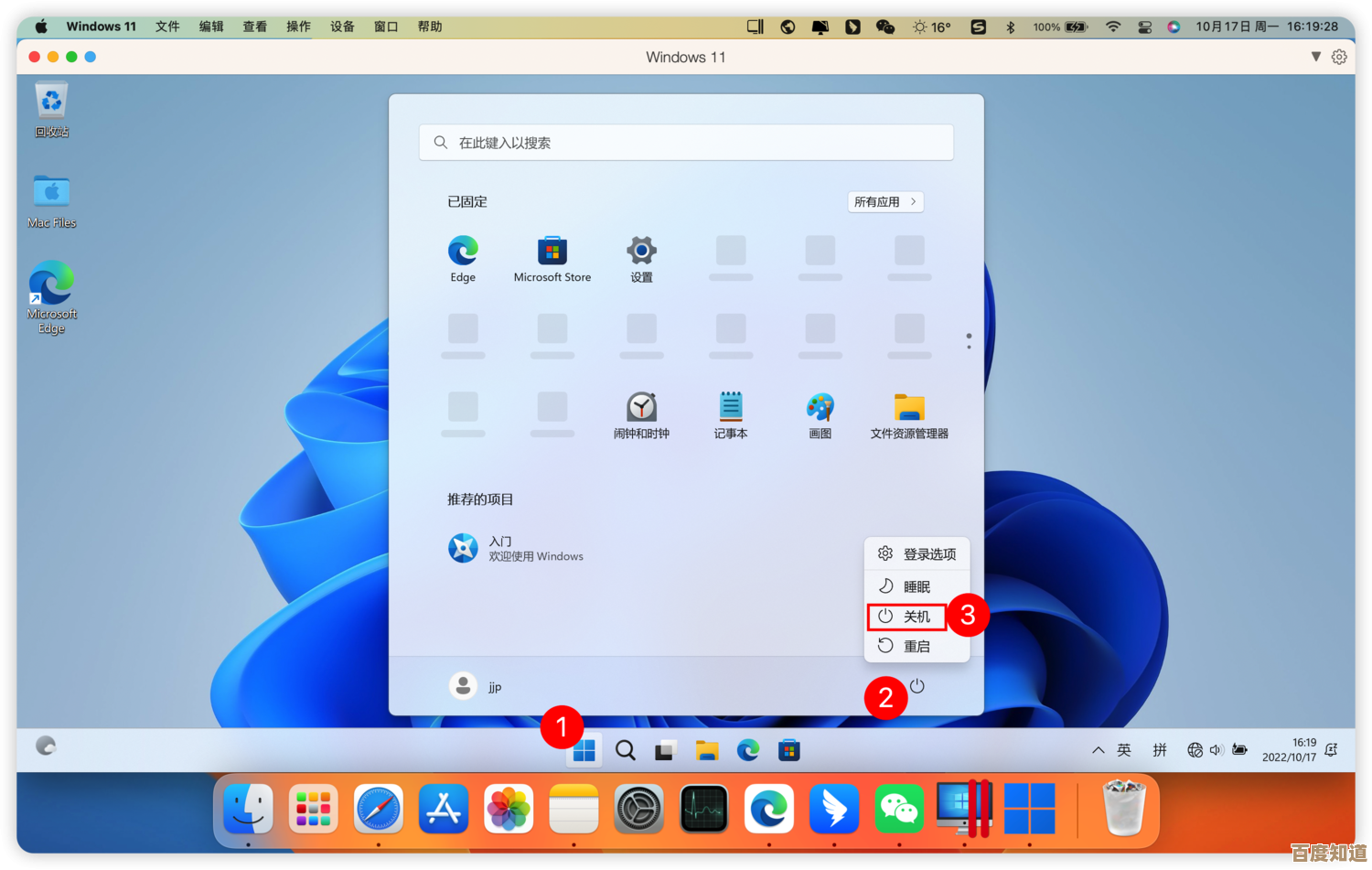
Task: Open the 设备 menu in the macOS menu bar
Action: 341,27
